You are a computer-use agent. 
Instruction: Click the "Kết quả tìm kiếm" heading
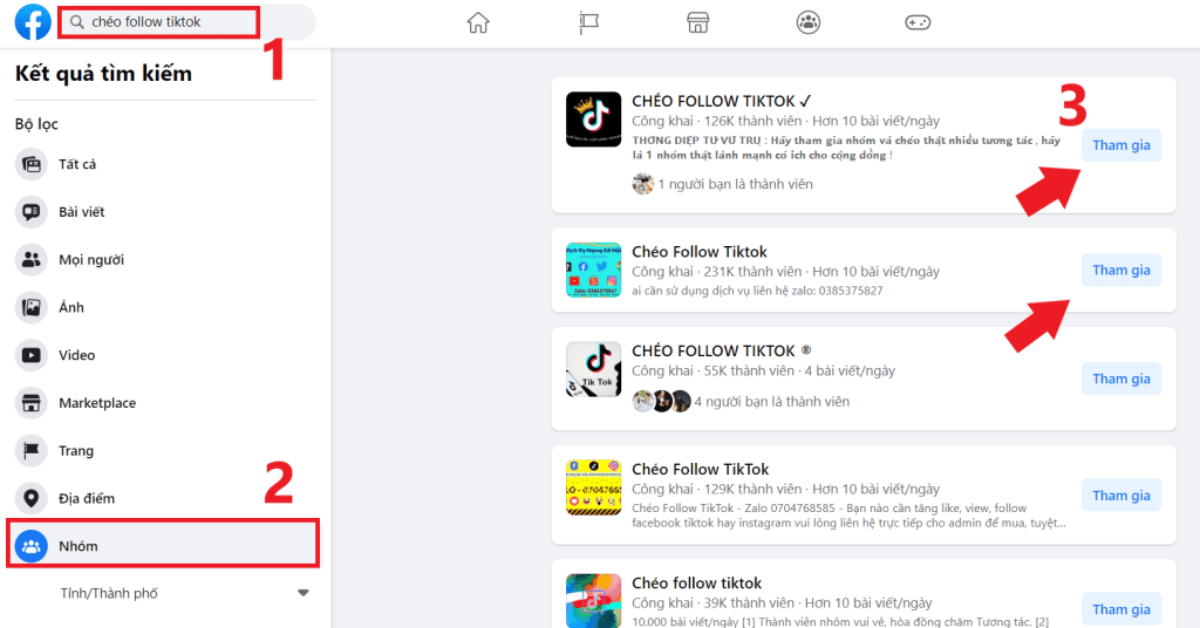tap(103, 73)
